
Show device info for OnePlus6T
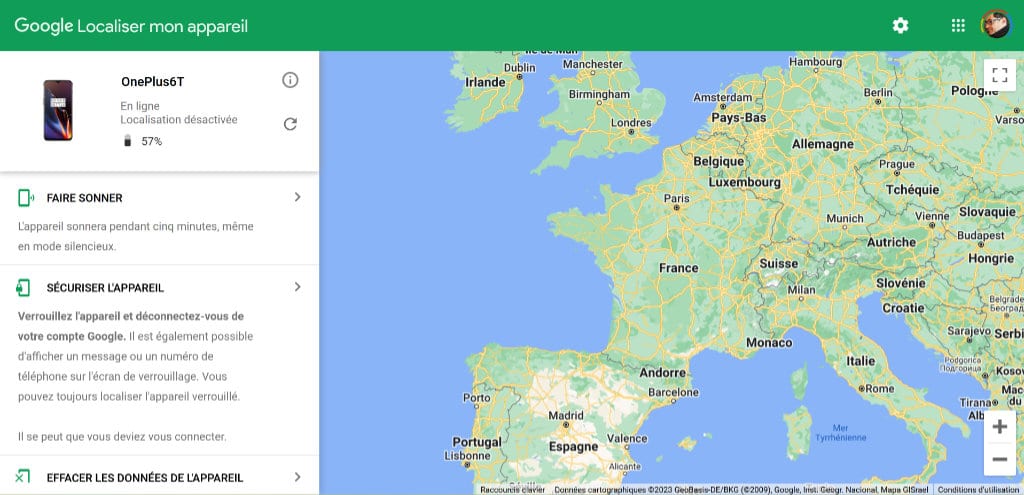pos(290,80)
